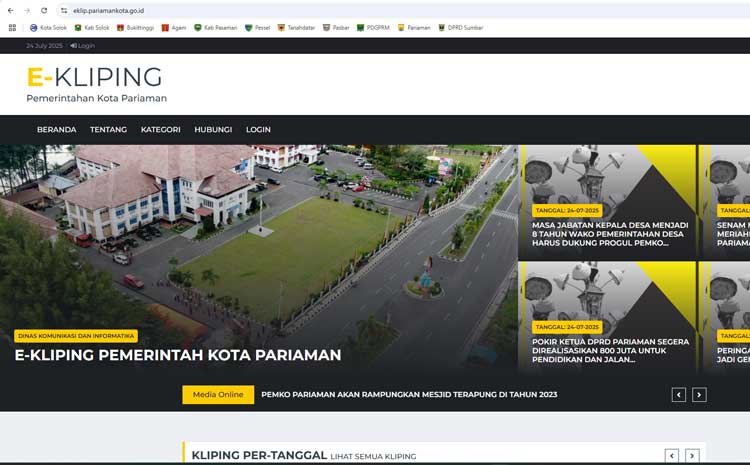Open the Pariaman bookmark

(414, 28)
